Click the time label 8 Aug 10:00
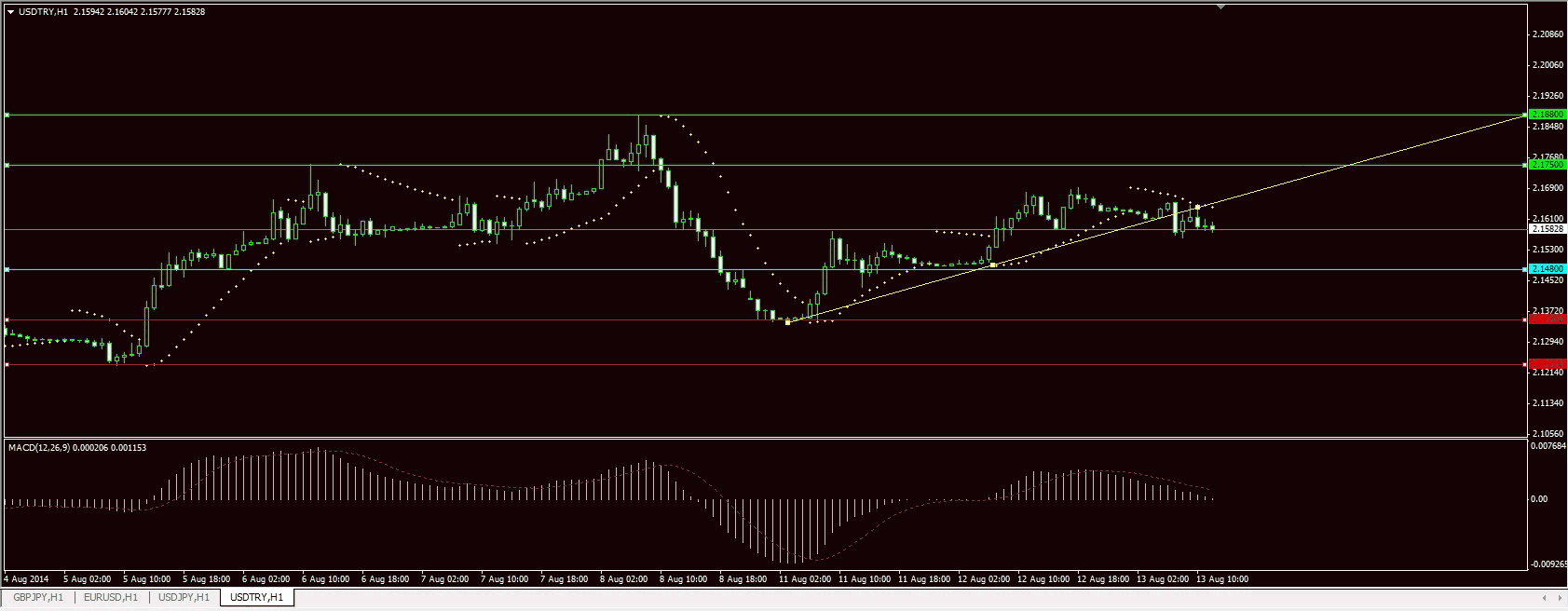 (x=683, y=579)
